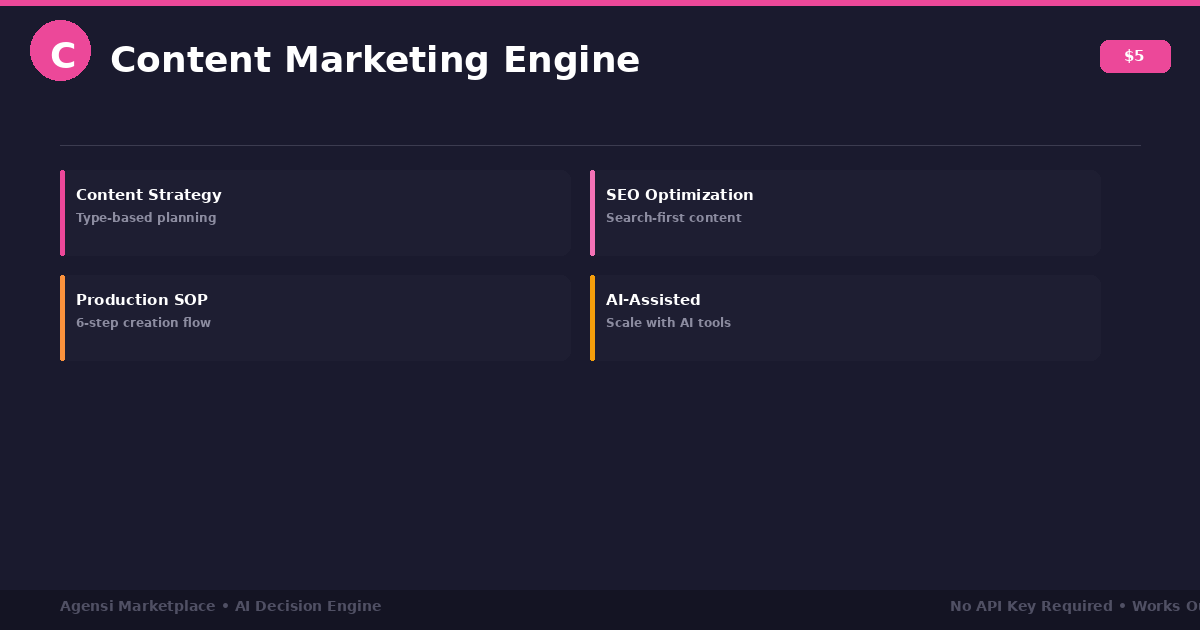Viewport: 1200px width, 630px height.
Task: Click the pink circular C logo
Action: [60, 51]
